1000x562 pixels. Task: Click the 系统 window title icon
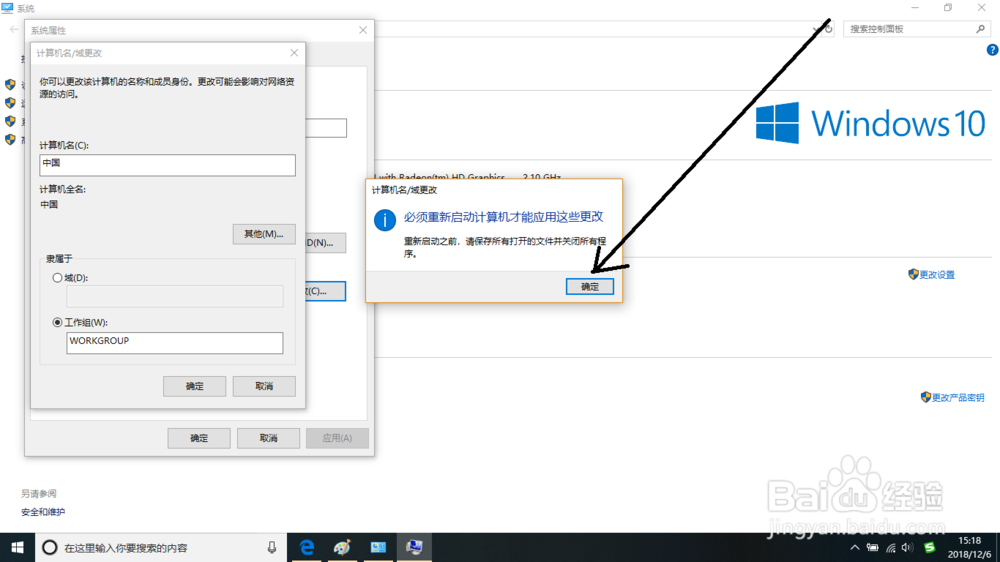[7, 8]
